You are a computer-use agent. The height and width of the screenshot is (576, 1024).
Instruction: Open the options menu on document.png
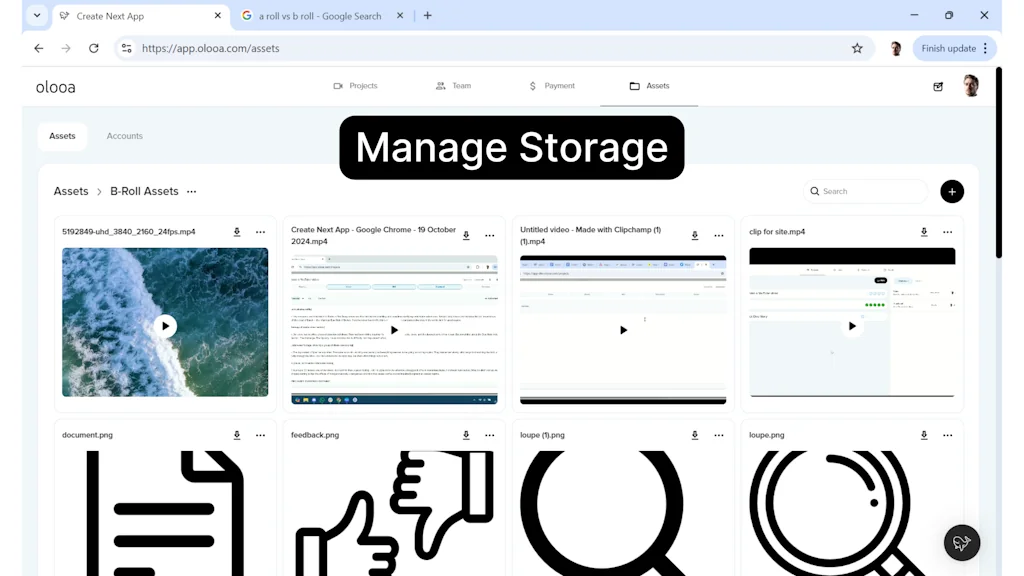pos(260,434)
